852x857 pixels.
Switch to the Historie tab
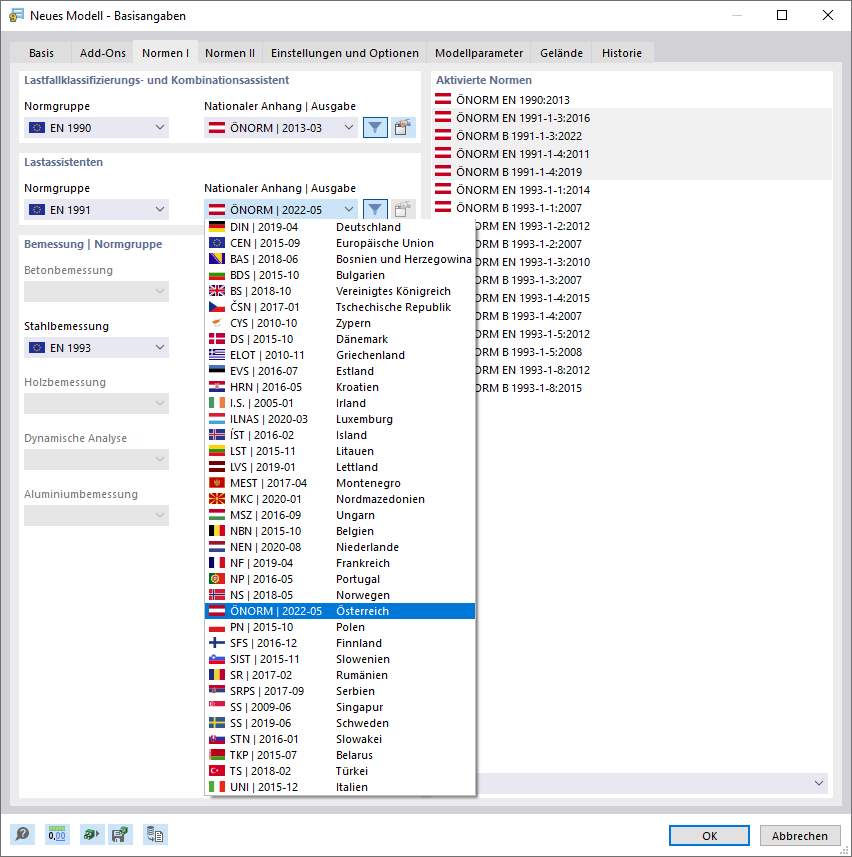621,53
